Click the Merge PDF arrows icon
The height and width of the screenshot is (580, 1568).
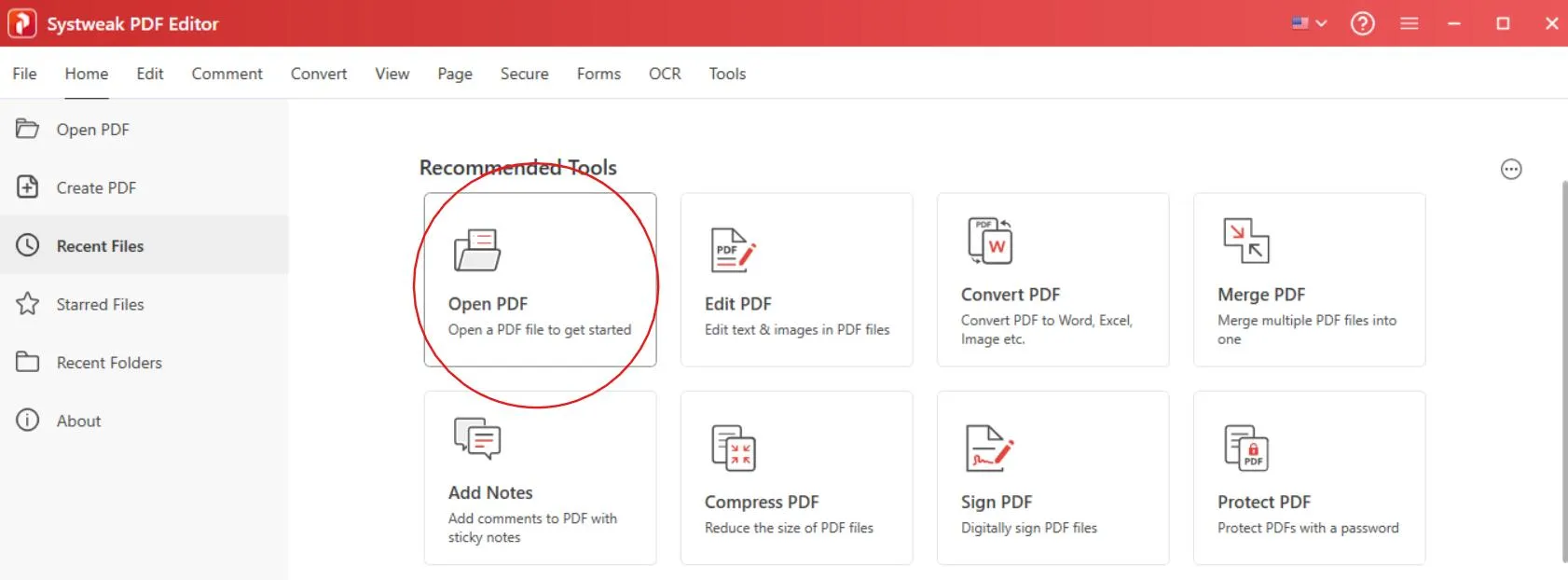(1245, 241)
